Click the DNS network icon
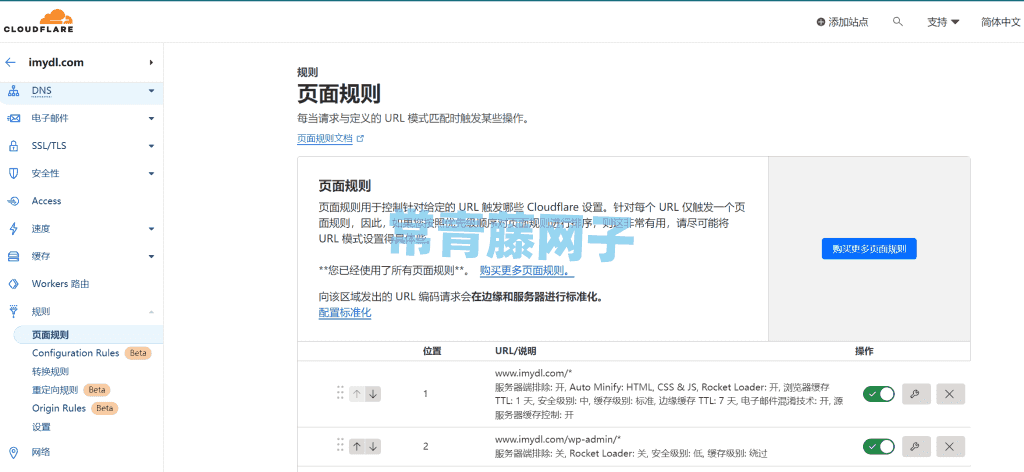 pos(13,91)
